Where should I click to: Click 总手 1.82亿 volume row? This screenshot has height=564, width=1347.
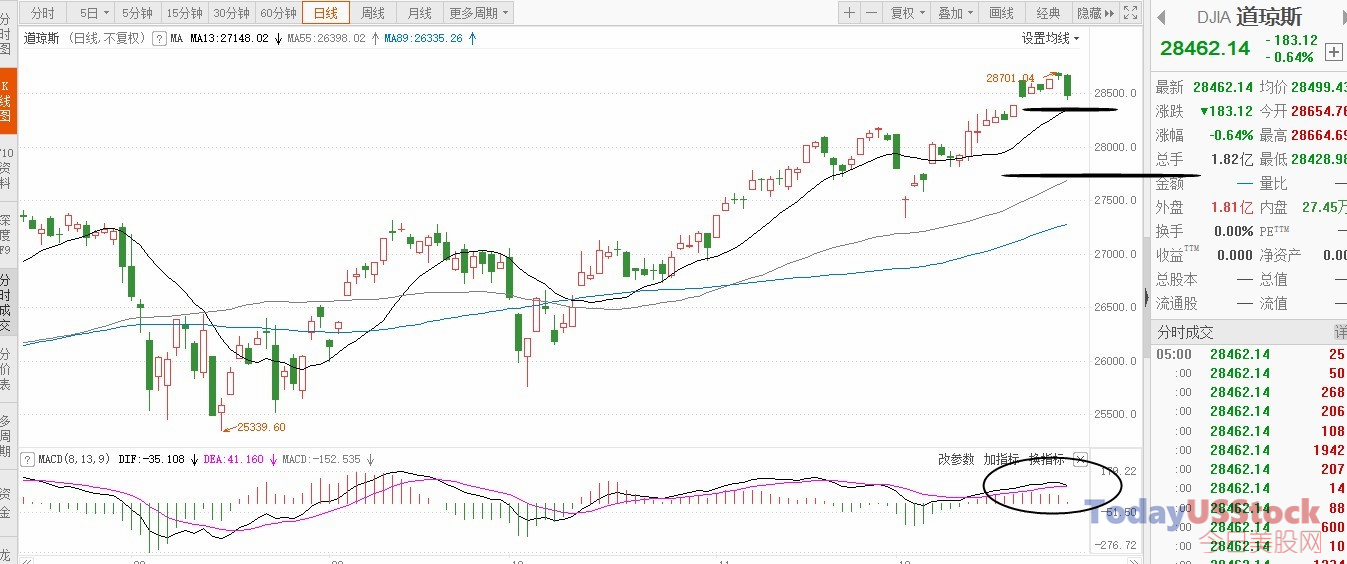click(1204, 159)
